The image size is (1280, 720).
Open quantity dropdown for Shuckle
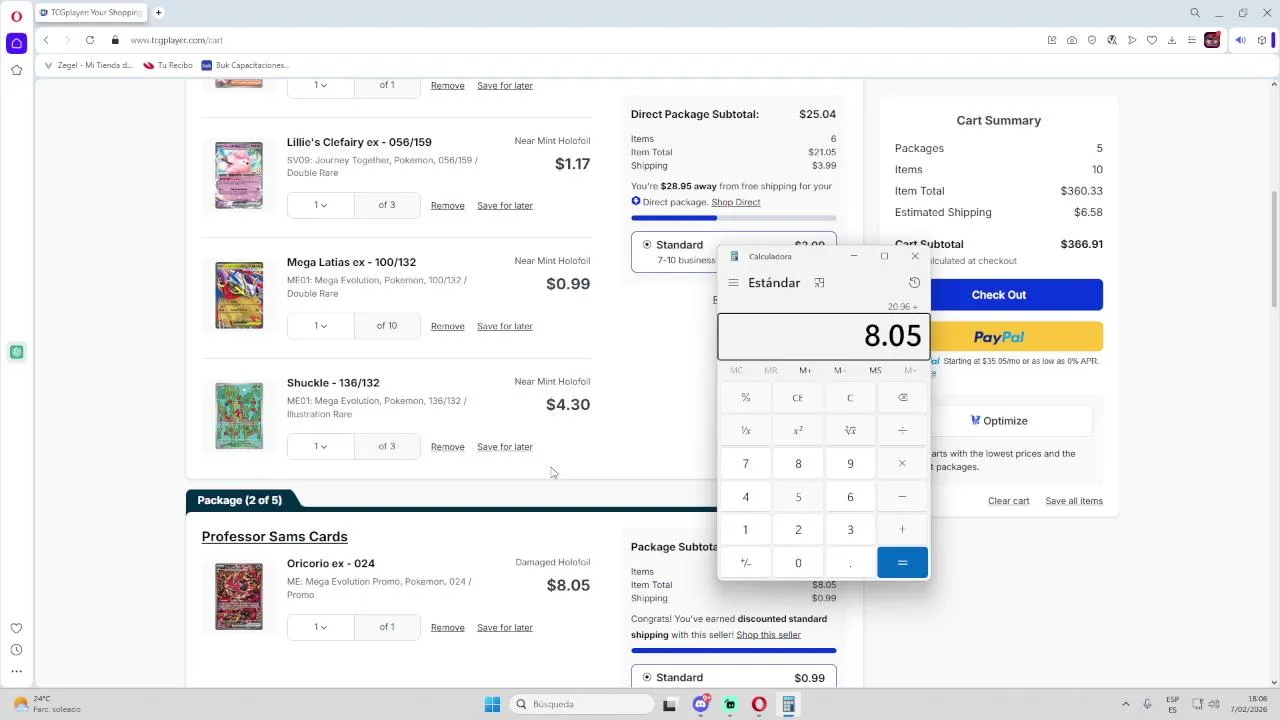321,446
